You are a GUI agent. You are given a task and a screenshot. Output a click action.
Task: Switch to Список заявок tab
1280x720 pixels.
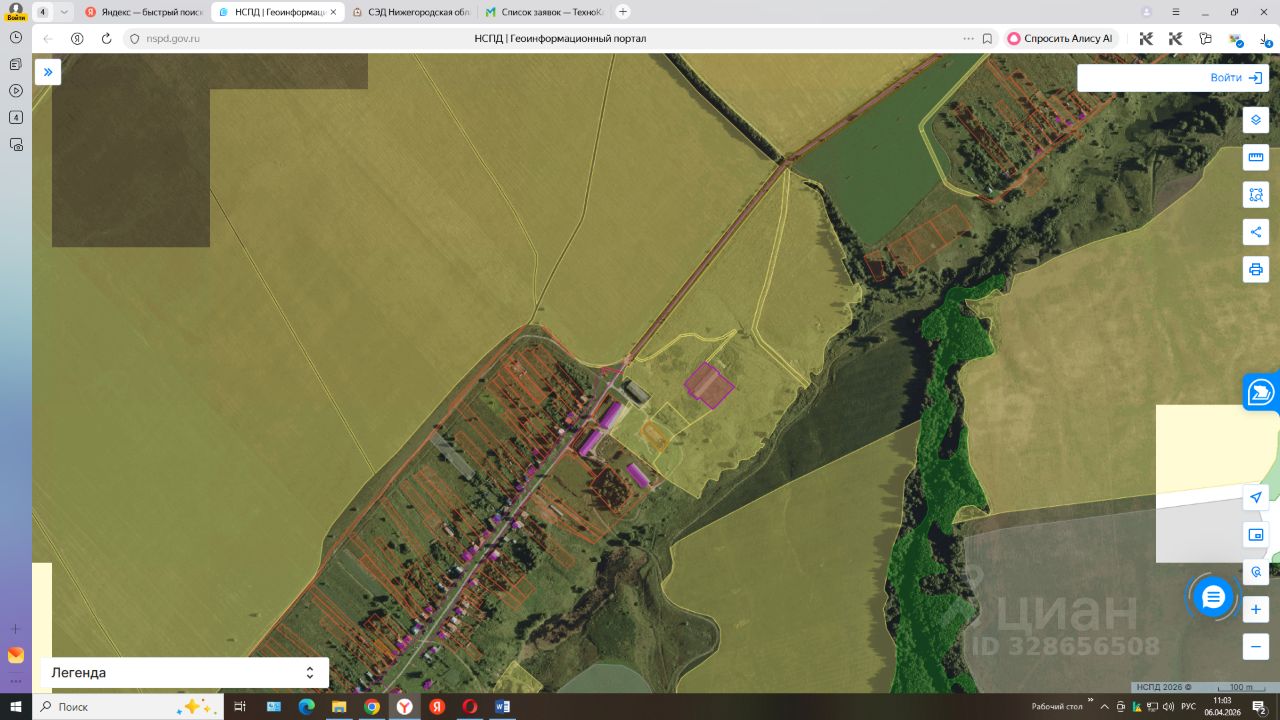(544, 12)
